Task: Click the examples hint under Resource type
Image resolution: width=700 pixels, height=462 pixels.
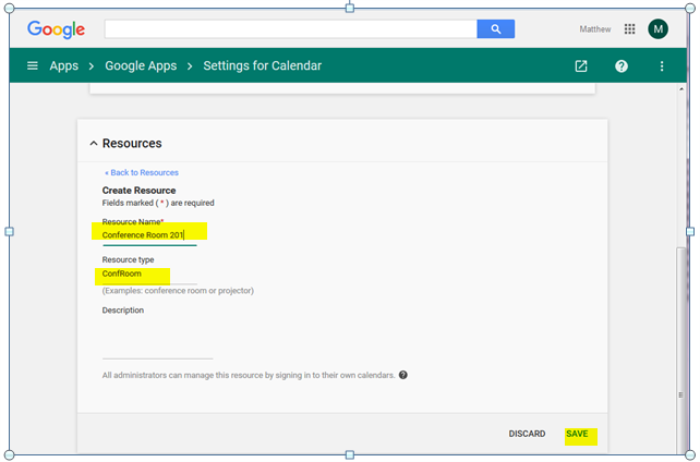Action: 178,291
